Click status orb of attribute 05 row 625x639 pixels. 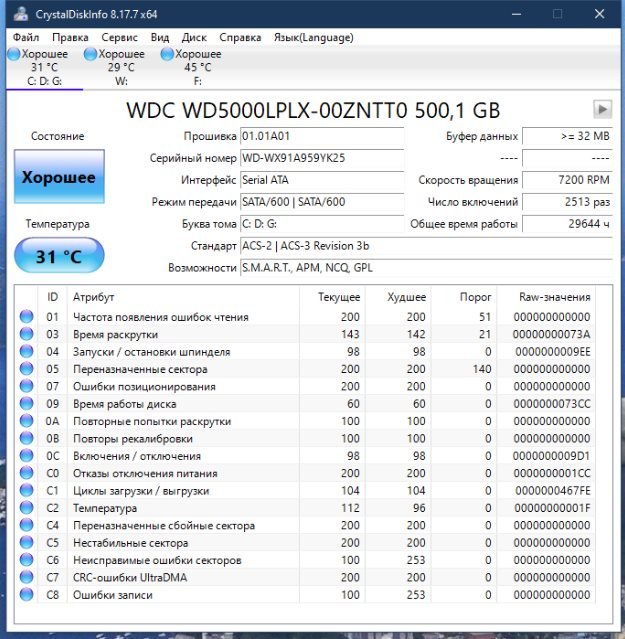(x=26, y=368)
